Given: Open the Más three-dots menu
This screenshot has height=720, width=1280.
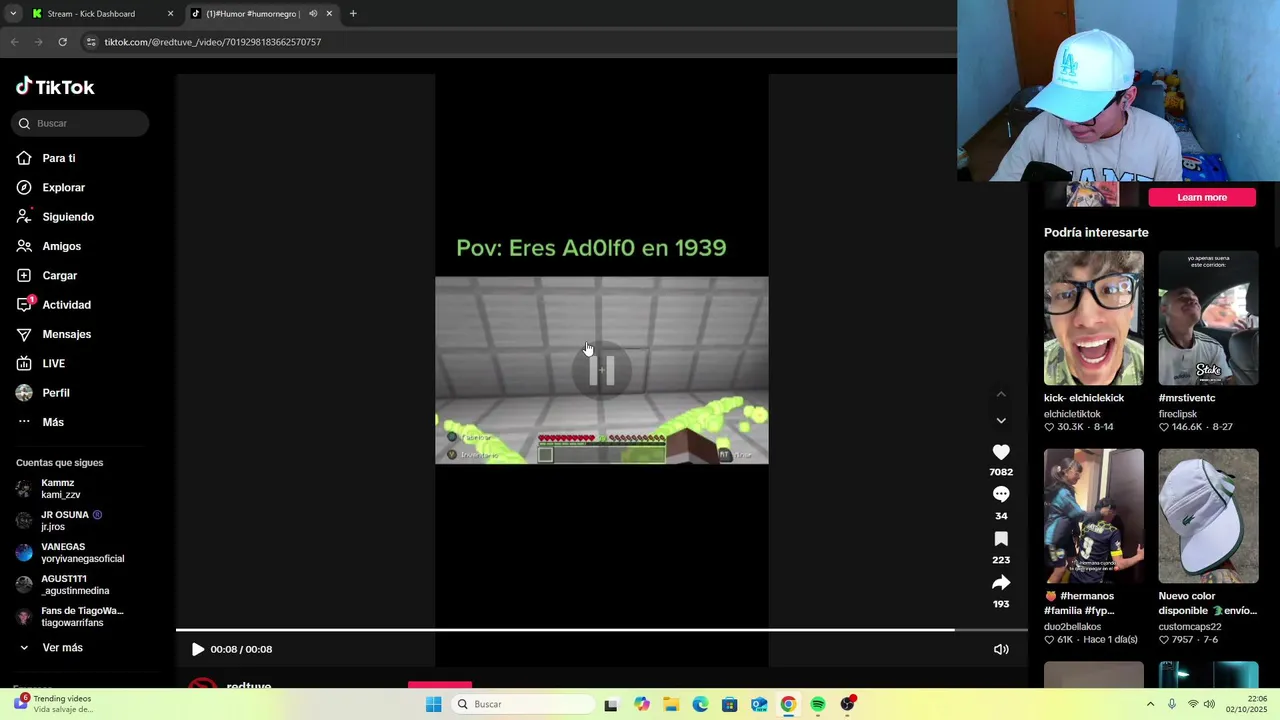Looking at the screenshot, I should tap(24, 422).
